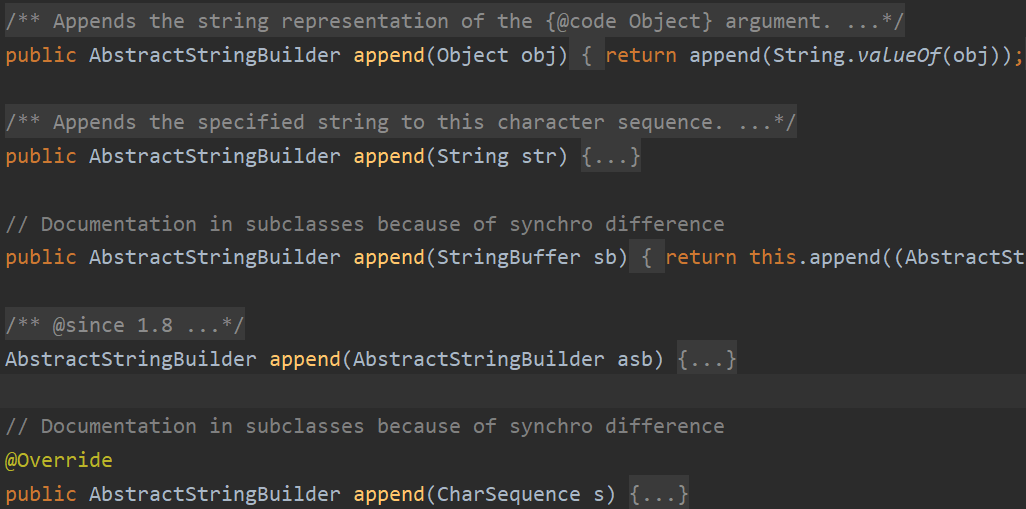
Task: Click the opening brace after append(Object obj)
Action: (x=587, y=55)
